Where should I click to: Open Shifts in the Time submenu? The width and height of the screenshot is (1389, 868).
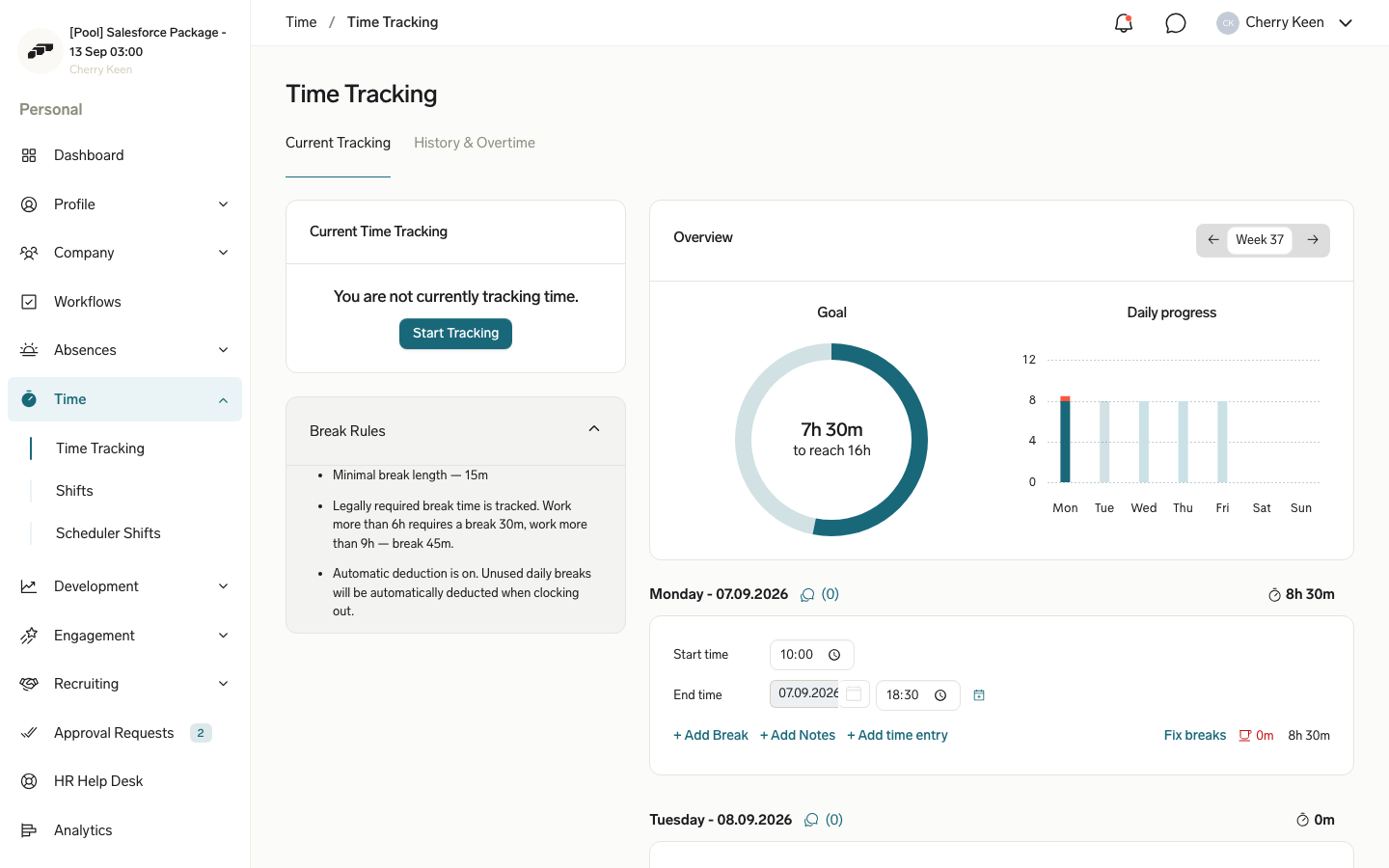74,491
